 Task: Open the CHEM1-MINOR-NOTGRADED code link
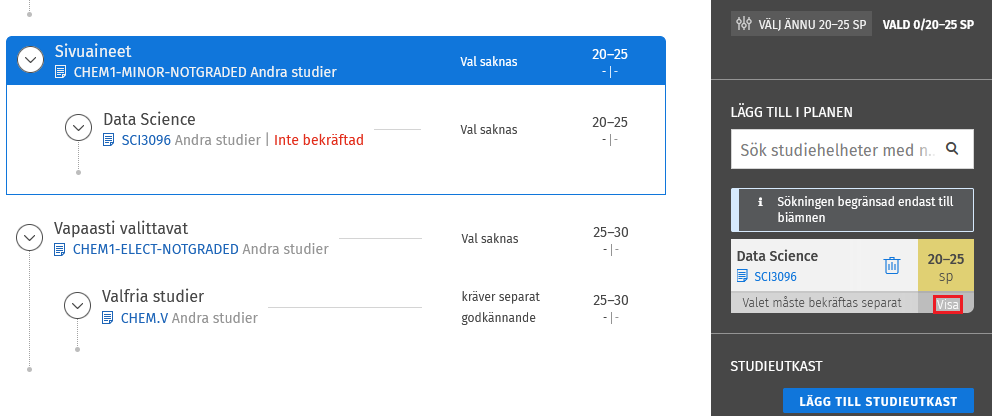coord(160,72)
